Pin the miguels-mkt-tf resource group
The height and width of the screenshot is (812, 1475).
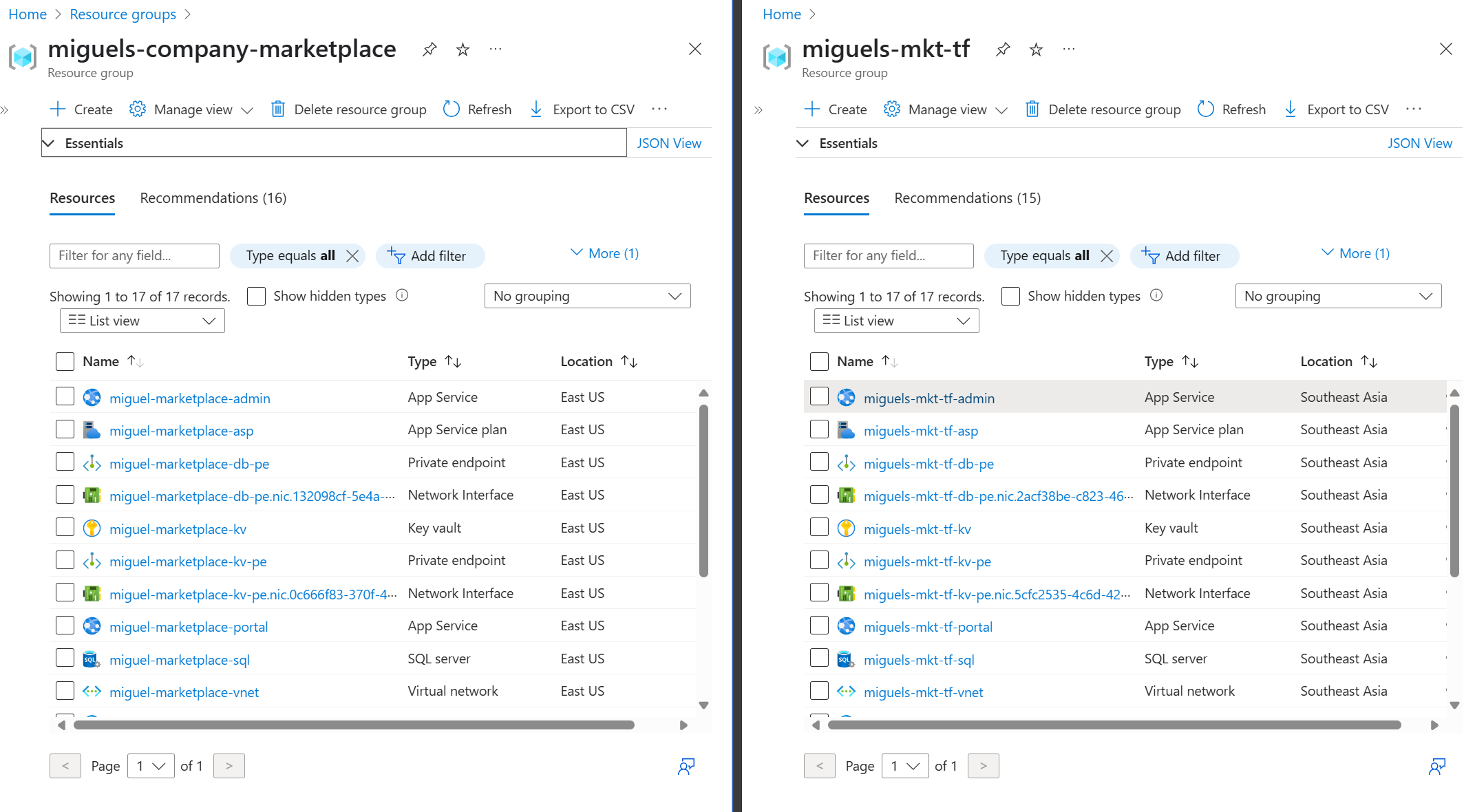point(1003,50)
